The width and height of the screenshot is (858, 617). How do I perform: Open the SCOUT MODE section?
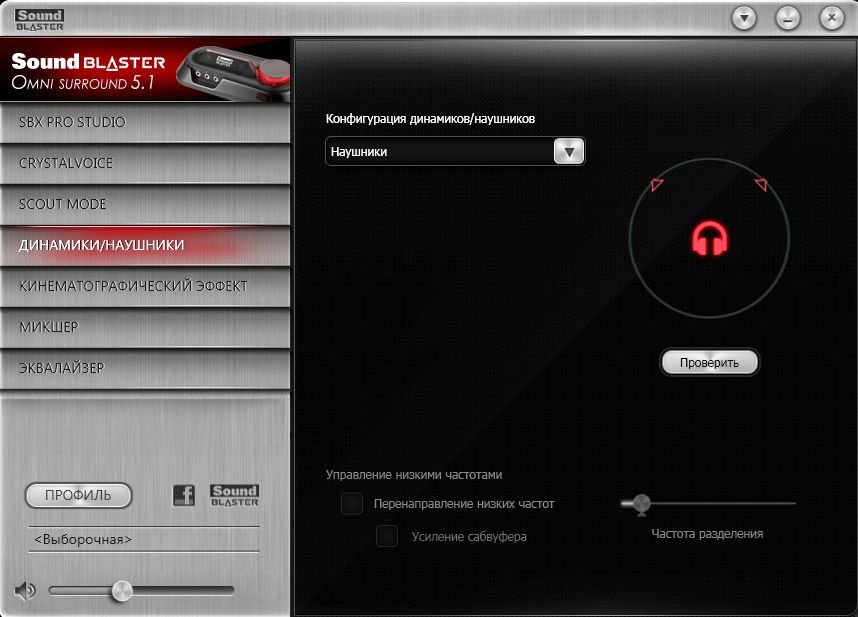pos(145,204)
